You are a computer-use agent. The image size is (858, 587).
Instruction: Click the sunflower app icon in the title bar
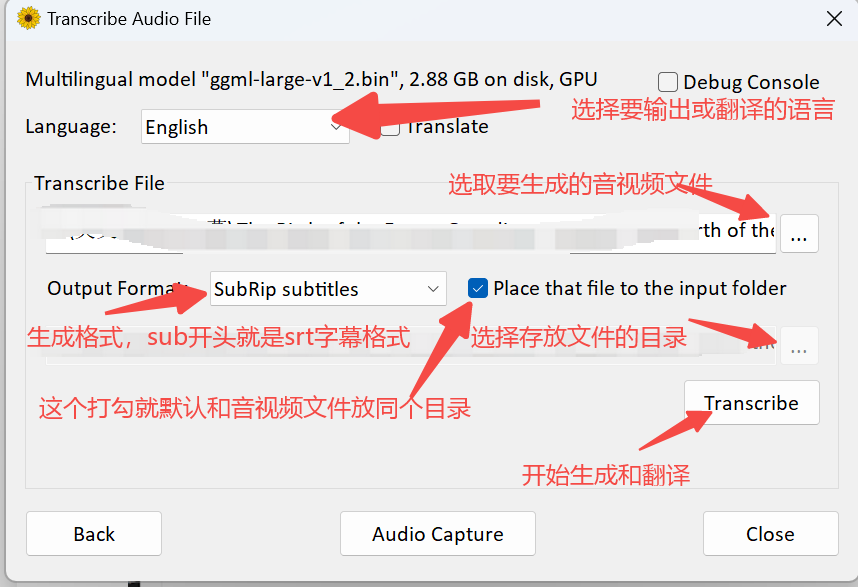pos(29,18)
